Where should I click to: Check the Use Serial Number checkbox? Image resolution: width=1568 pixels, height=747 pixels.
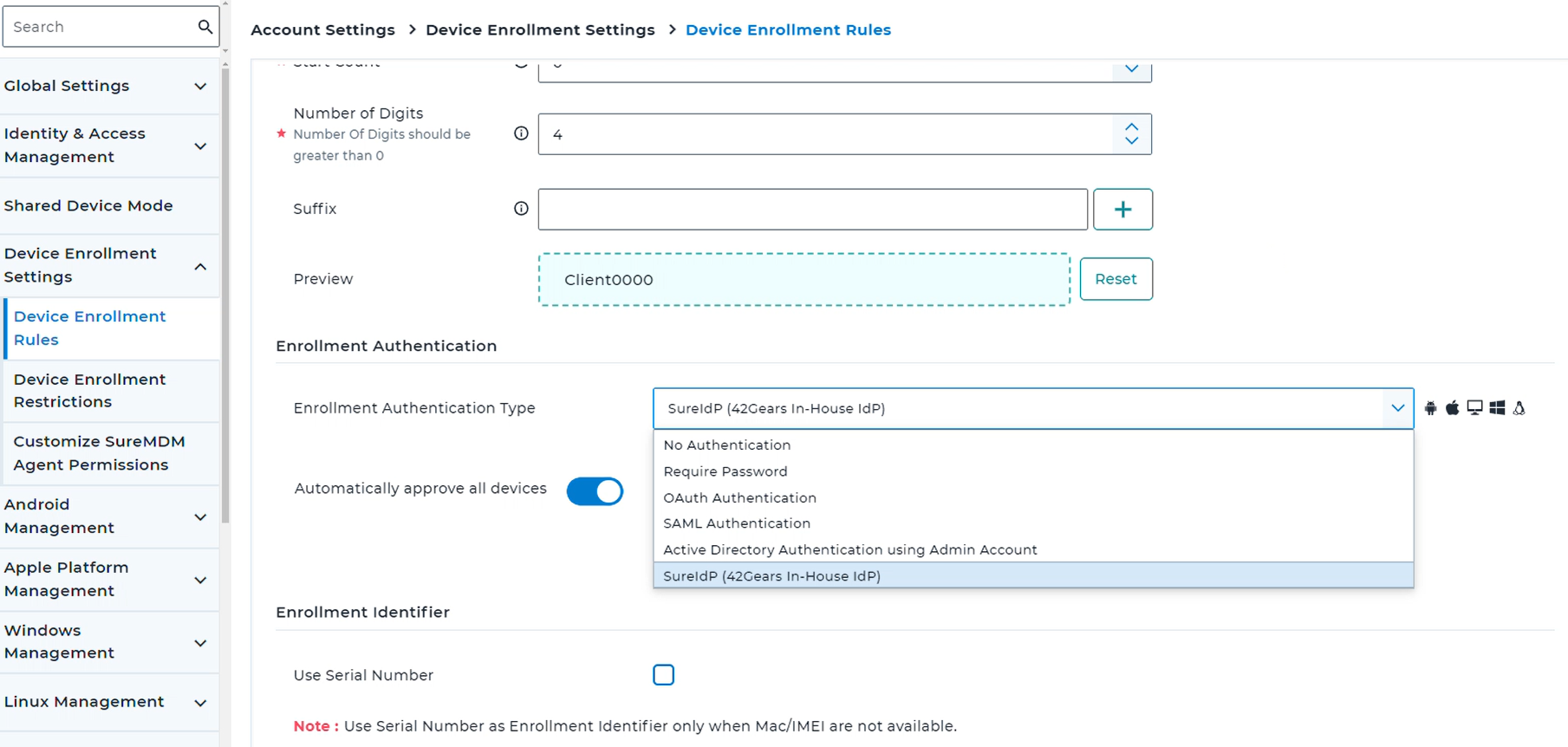664,675
